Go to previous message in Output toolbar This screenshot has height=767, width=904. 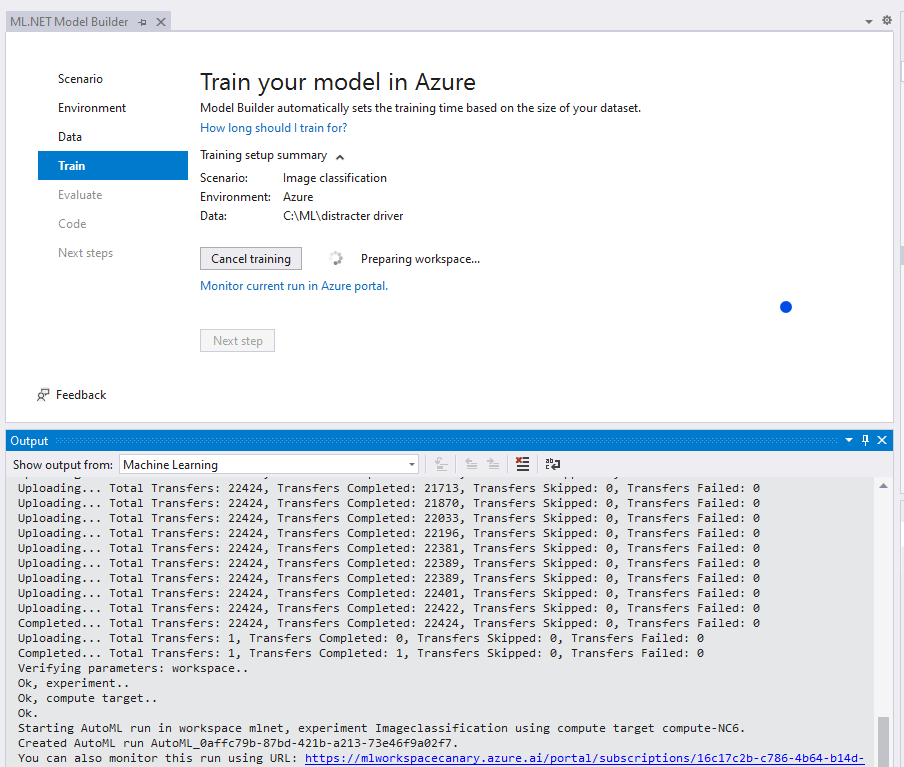coord(470,464)
